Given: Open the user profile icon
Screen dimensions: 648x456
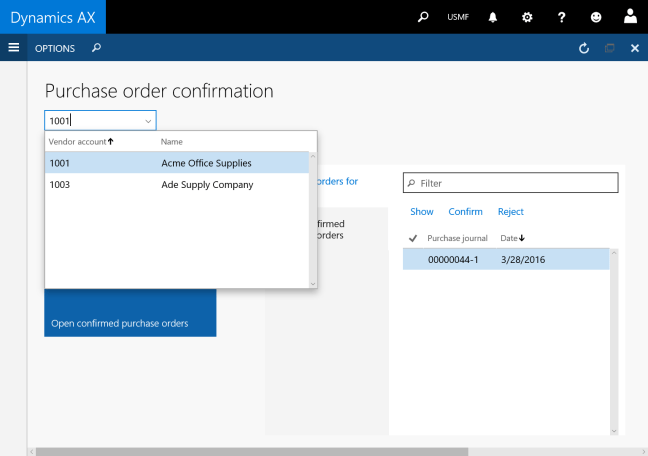Looking at the screenshot, I should 630,17.
